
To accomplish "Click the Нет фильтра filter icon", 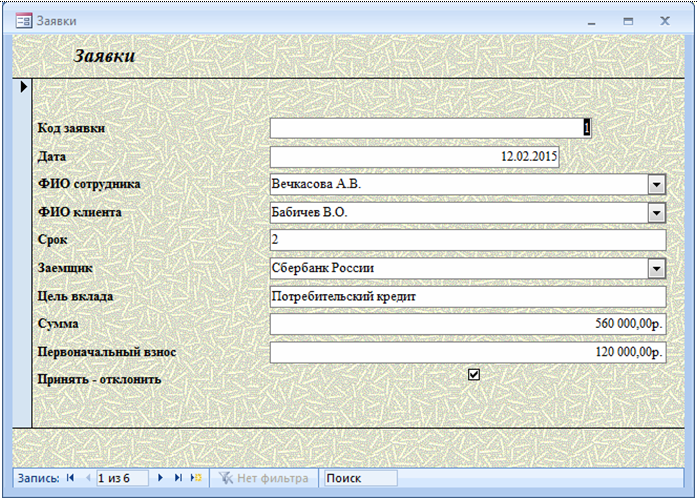I will coord(226,478).
